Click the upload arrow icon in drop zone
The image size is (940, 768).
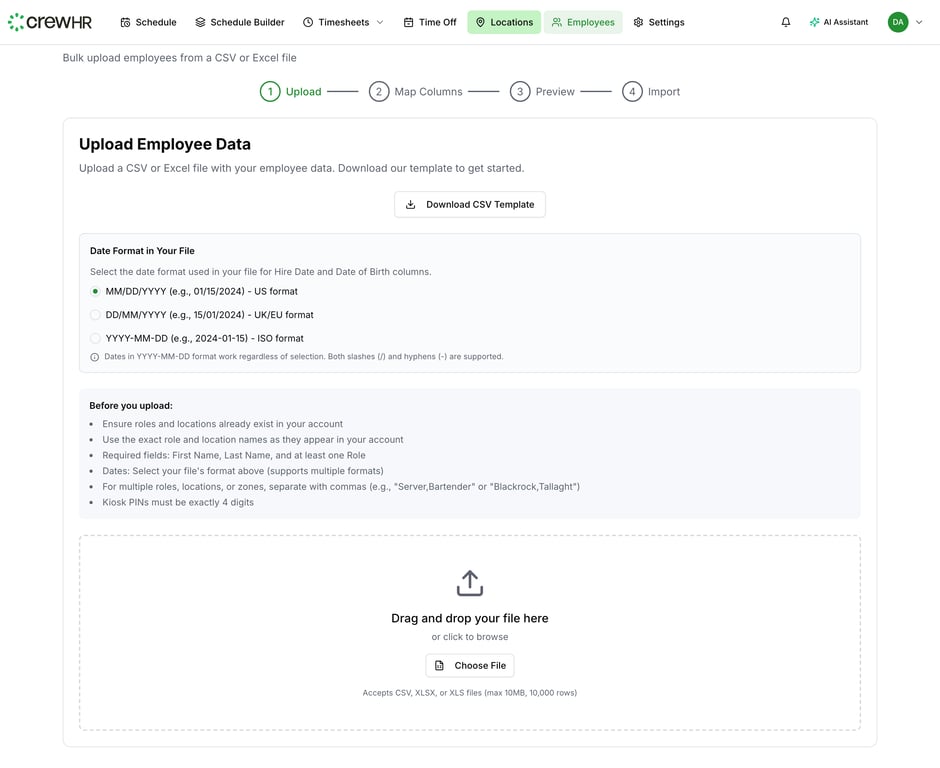[470, 583]
